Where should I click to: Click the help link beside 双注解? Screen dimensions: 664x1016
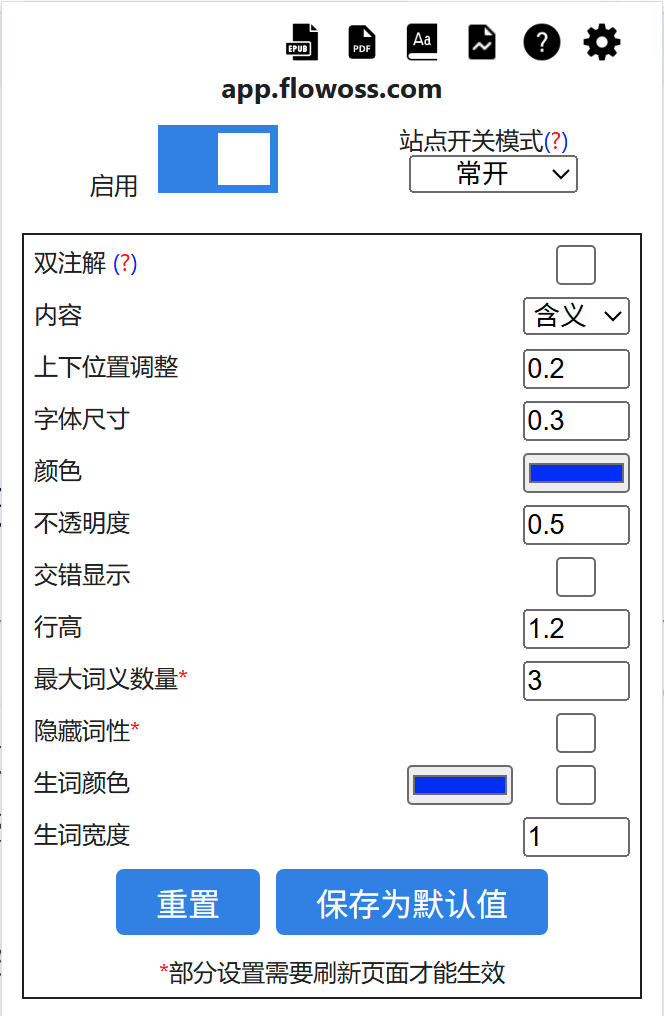point(125,264)
